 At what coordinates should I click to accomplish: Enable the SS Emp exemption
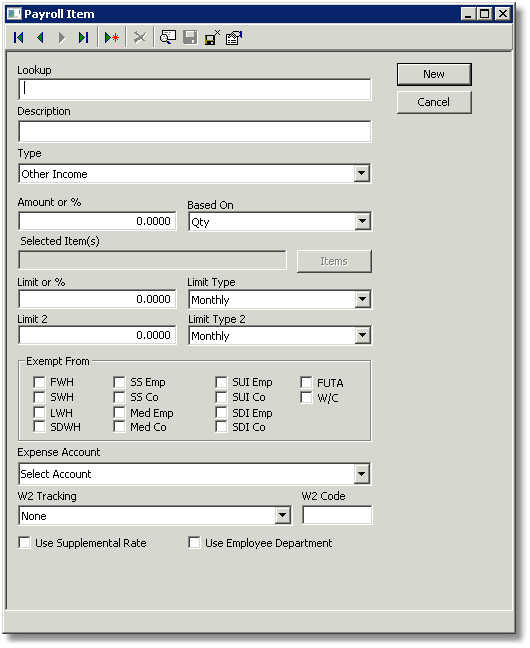(119, 382)
